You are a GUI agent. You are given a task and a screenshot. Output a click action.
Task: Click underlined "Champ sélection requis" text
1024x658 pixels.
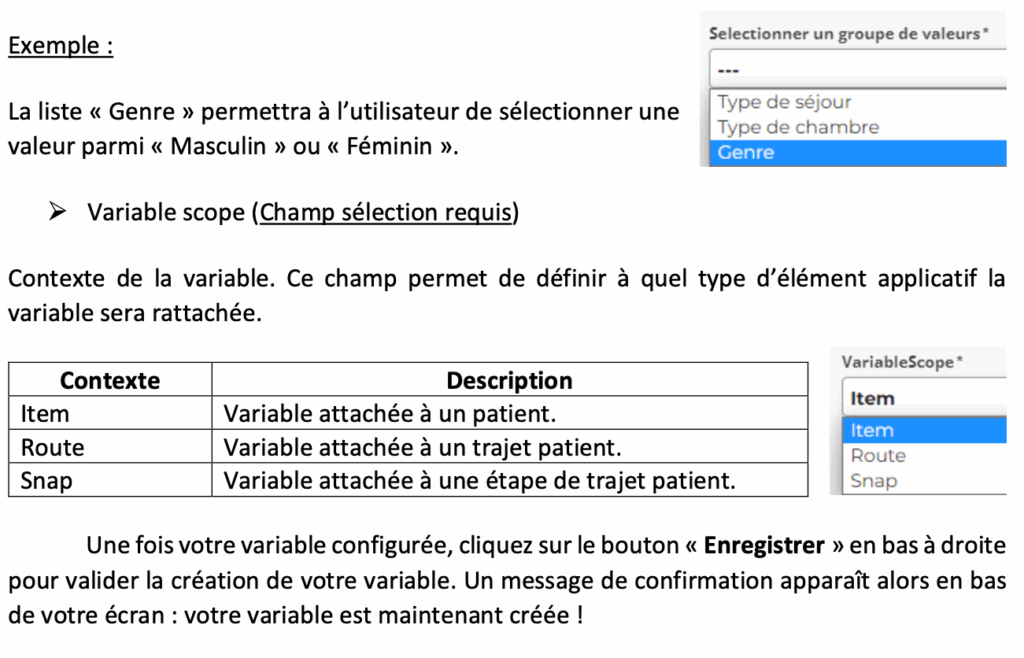click(x=386, y=212)
